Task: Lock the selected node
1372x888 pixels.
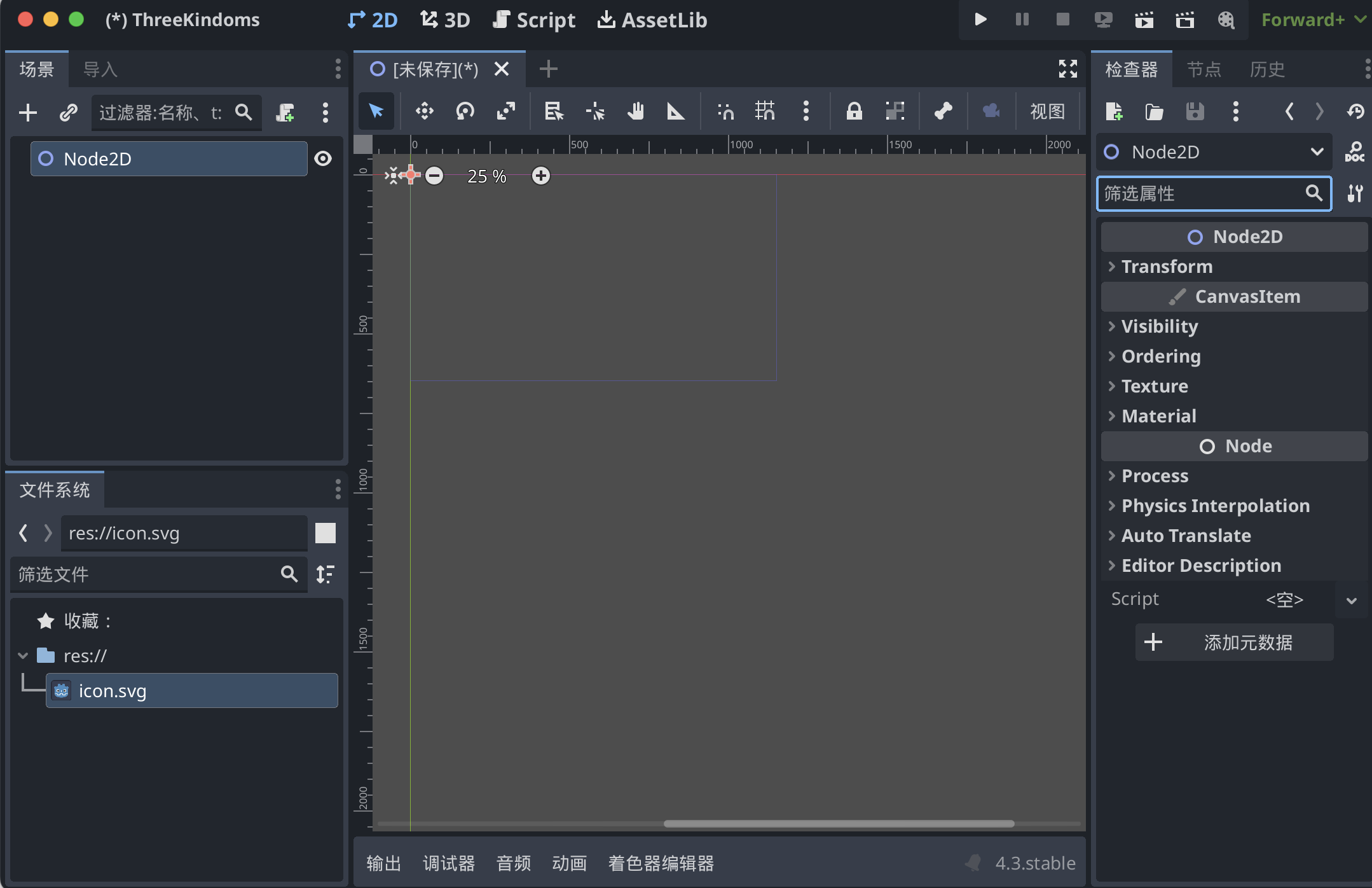Action: pyautogui.click(x=854, y=111)
